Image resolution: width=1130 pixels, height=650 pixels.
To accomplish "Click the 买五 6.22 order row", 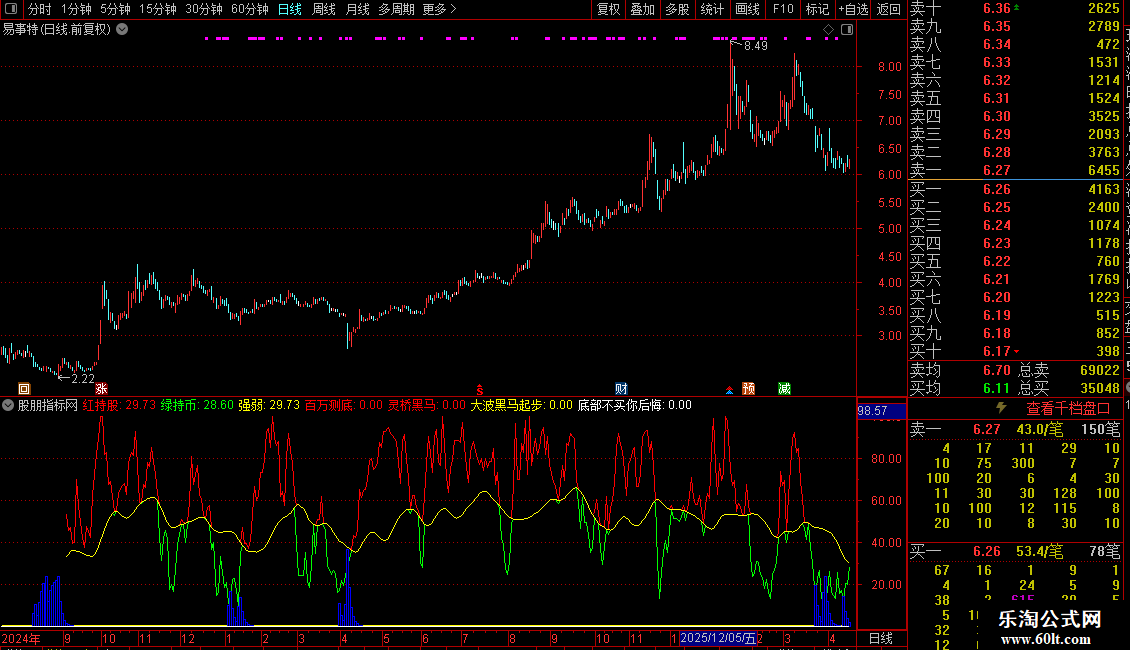I will (x=1015, y=261).
